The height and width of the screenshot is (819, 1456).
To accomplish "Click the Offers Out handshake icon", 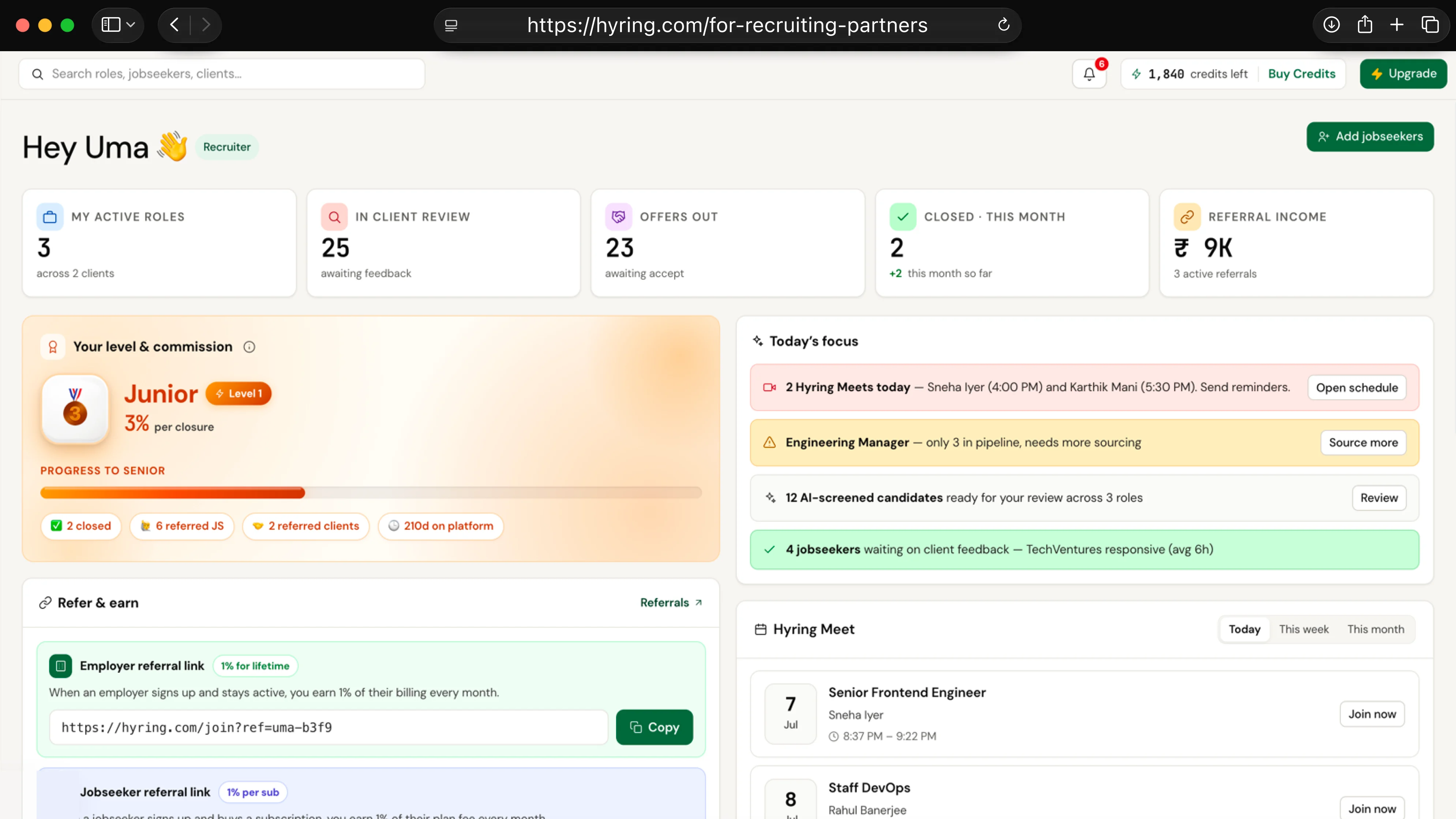I will coord(618,217).
